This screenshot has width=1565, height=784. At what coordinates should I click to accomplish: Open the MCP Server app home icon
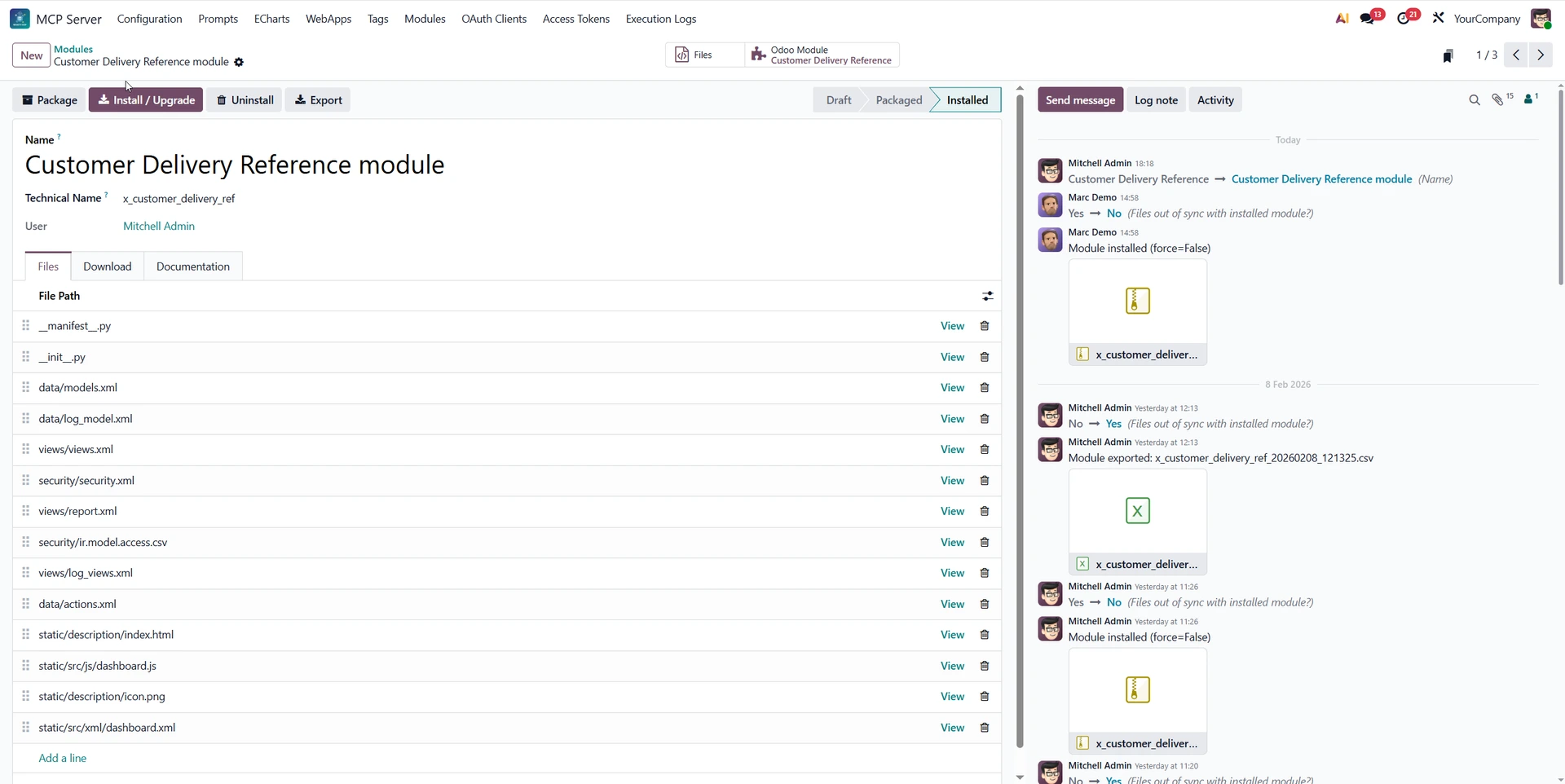(x=20, y=18)
